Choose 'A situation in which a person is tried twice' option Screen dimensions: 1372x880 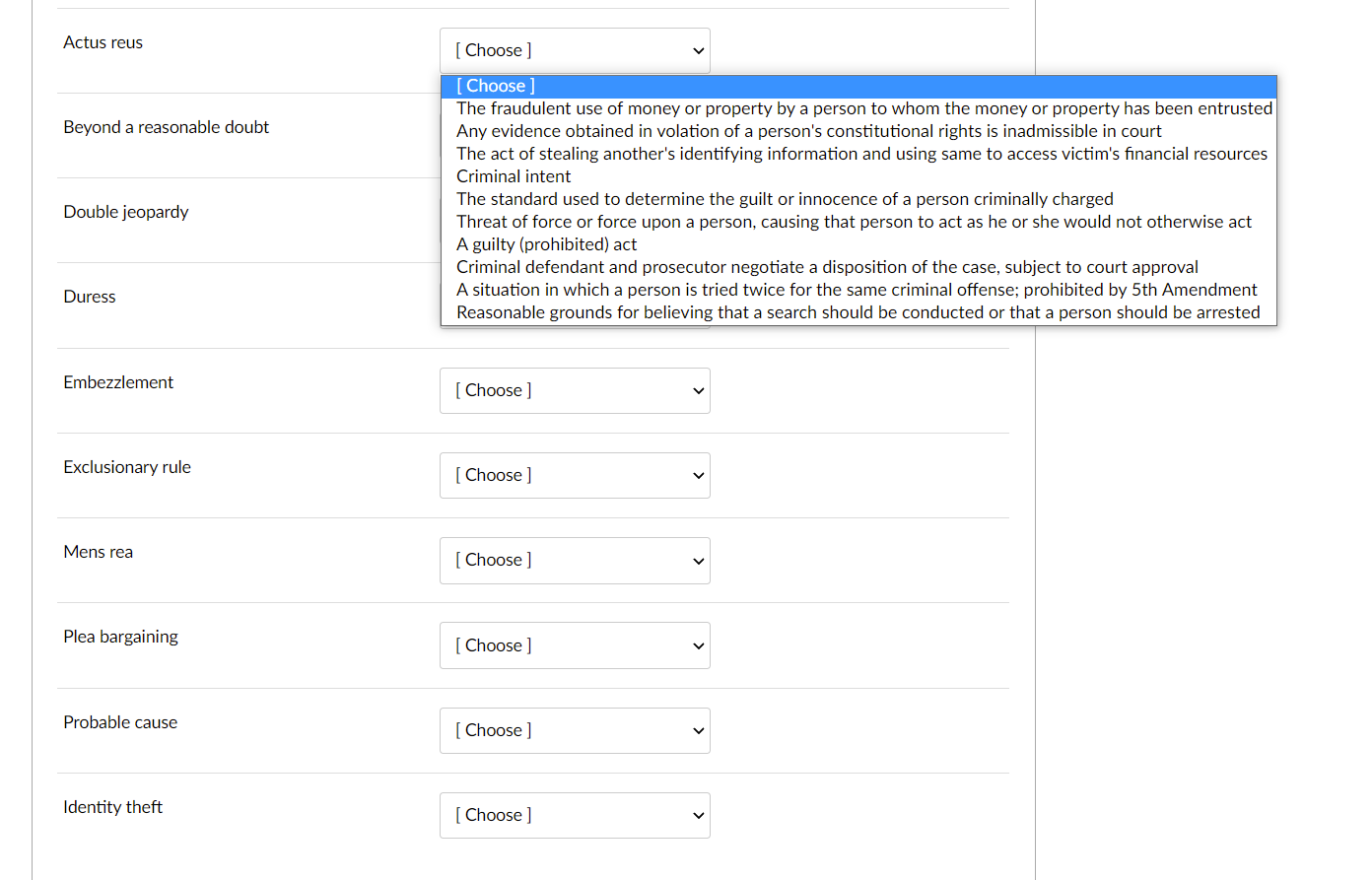coord(858,290)
